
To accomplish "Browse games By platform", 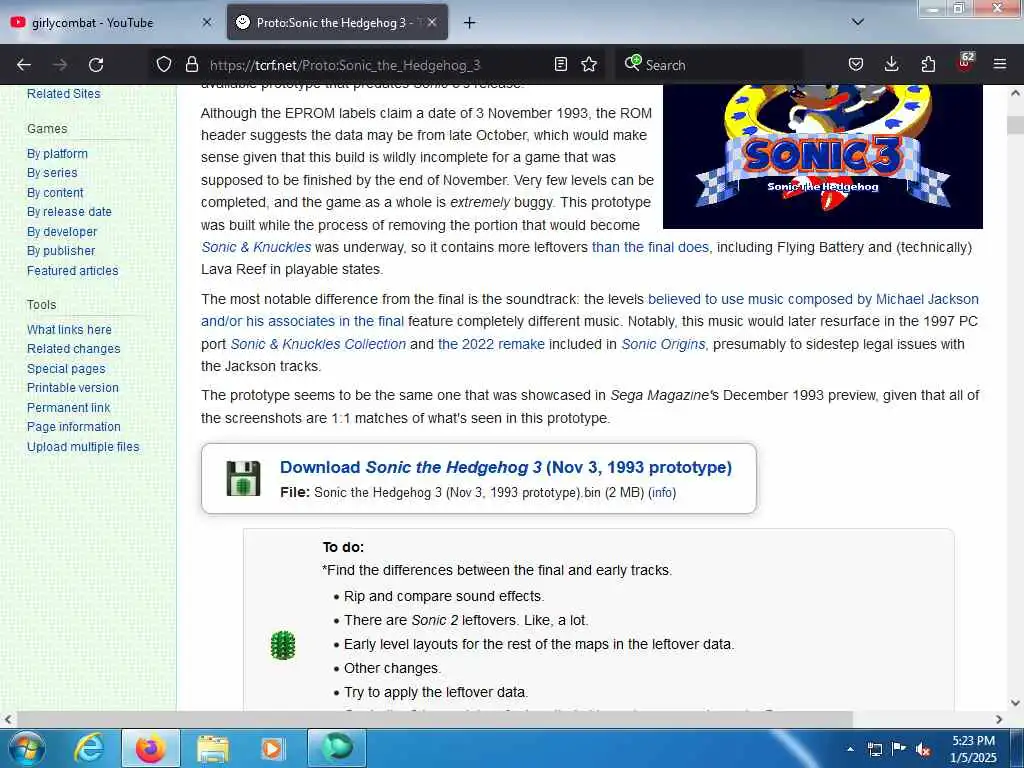I will click(x=57, y=153).
